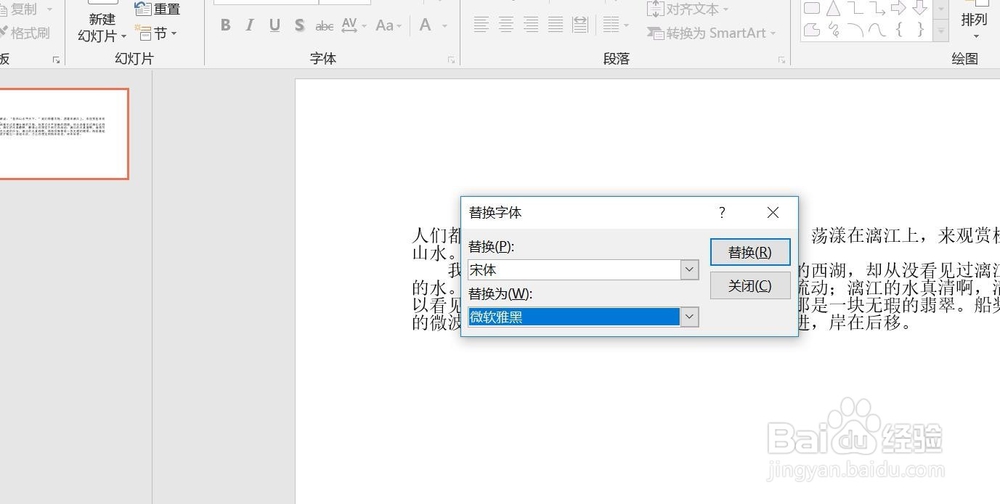The image size is (1000, 504).
Task: Toggle Underline text formatting
Action: pyautogui.click(x=274, y=25)
